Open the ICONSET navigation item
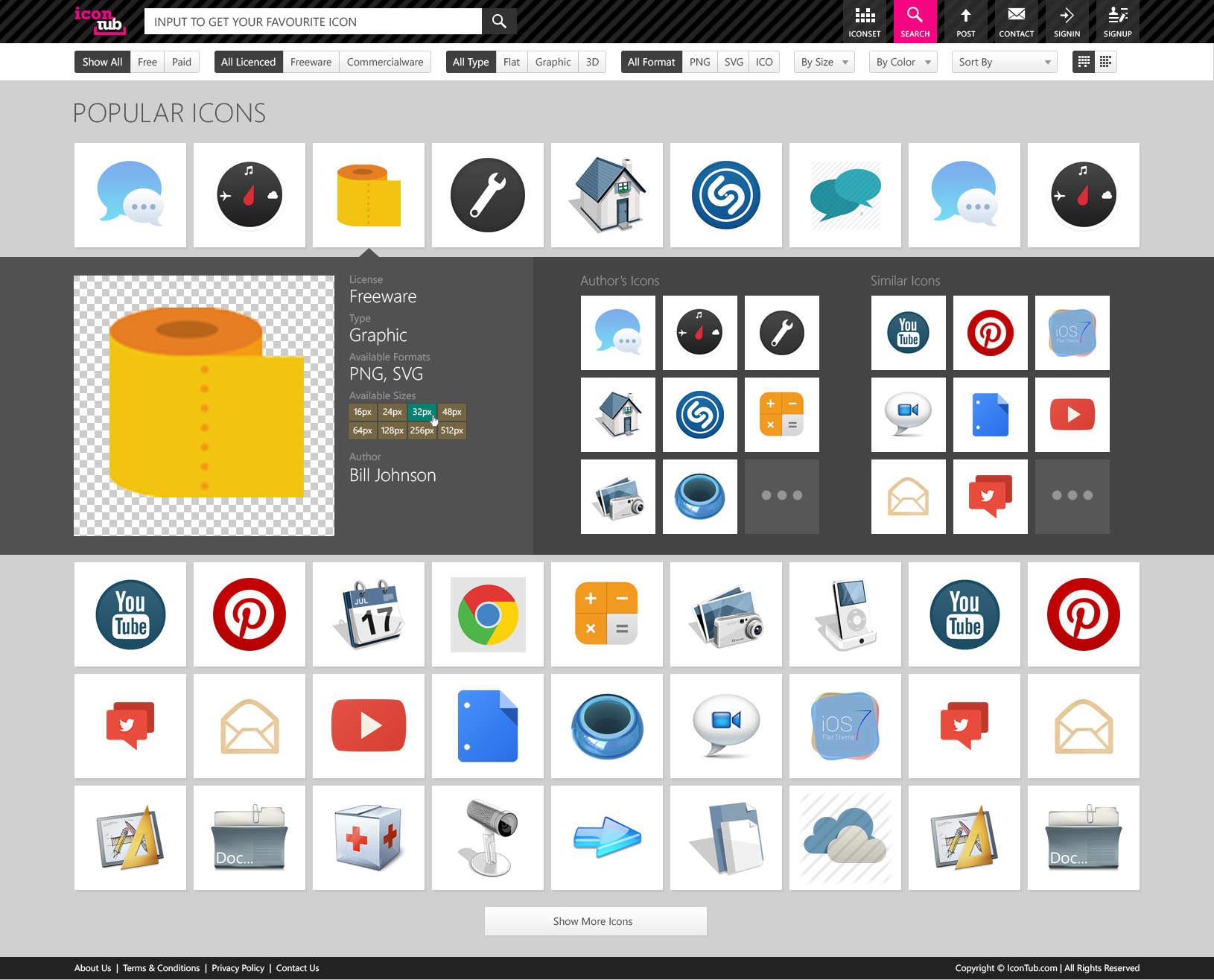1214x980 pixels. pos(864,22)
